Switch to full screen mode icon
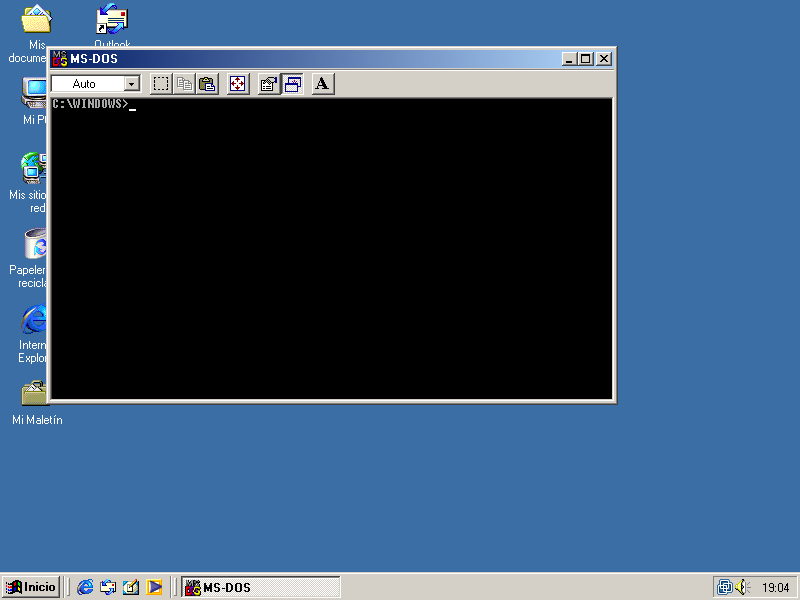 [237, 84]
